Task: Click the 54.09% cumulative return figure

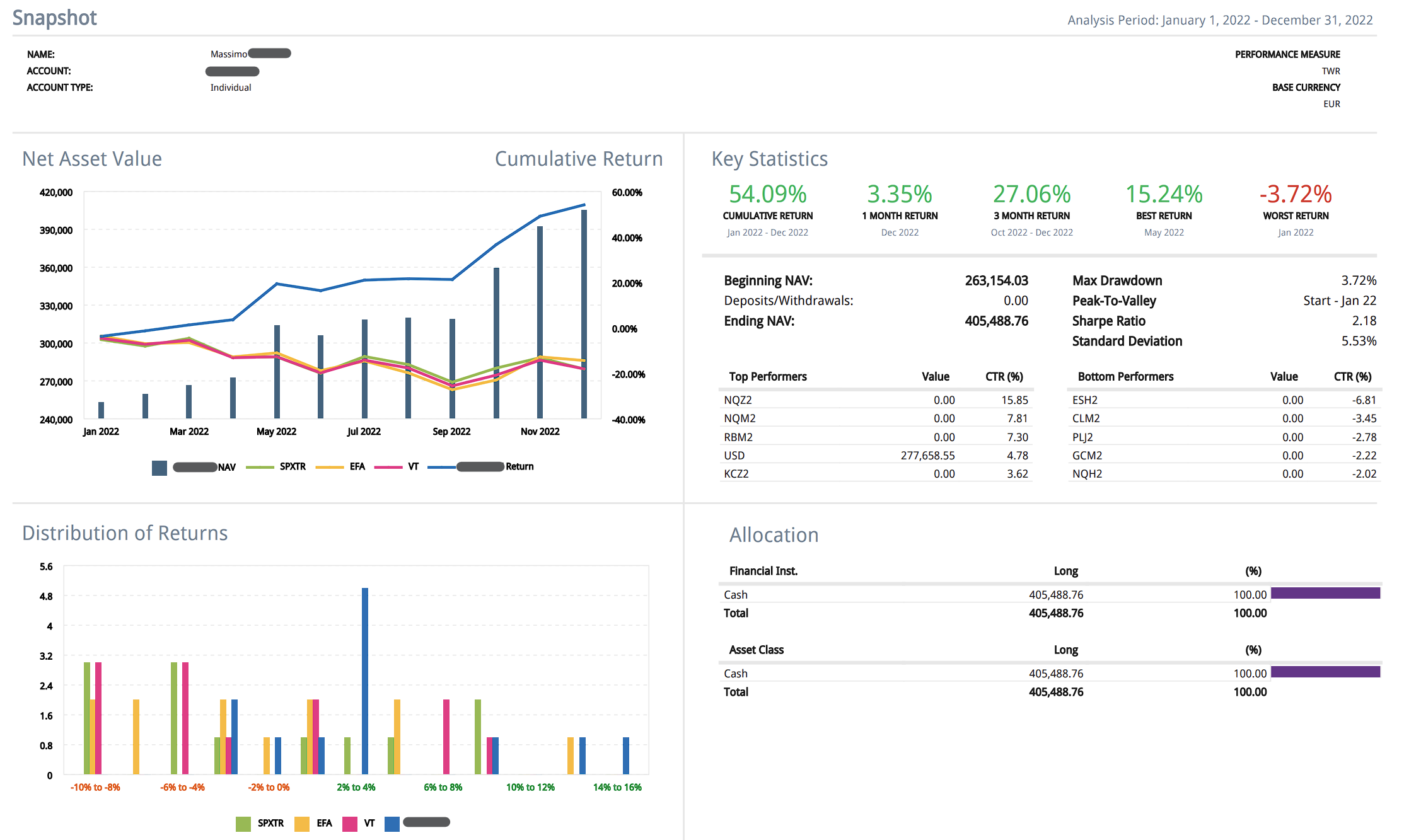Action: point(767,194)
